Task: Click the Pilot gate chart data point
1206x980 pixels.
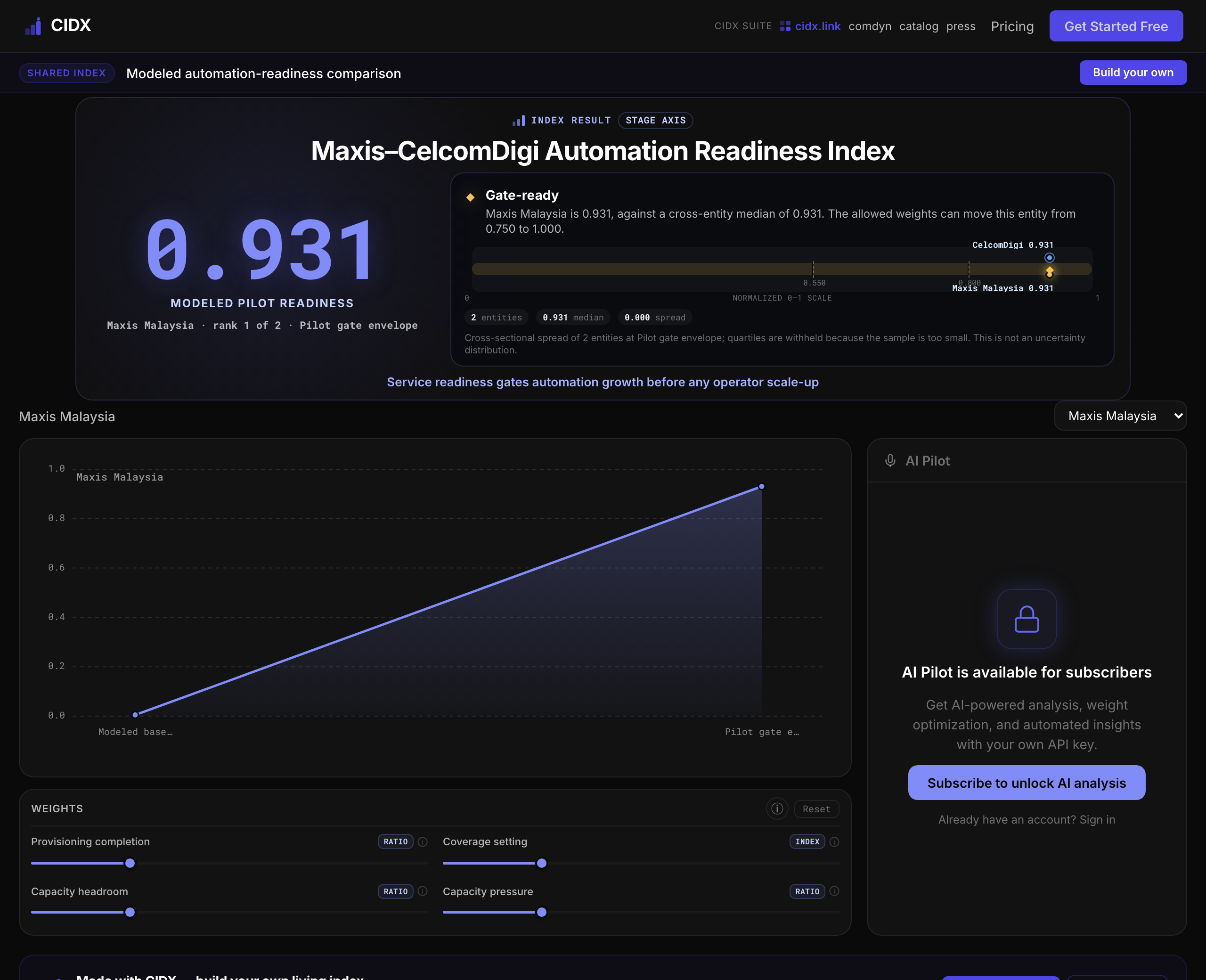Action: coord(761,486)
